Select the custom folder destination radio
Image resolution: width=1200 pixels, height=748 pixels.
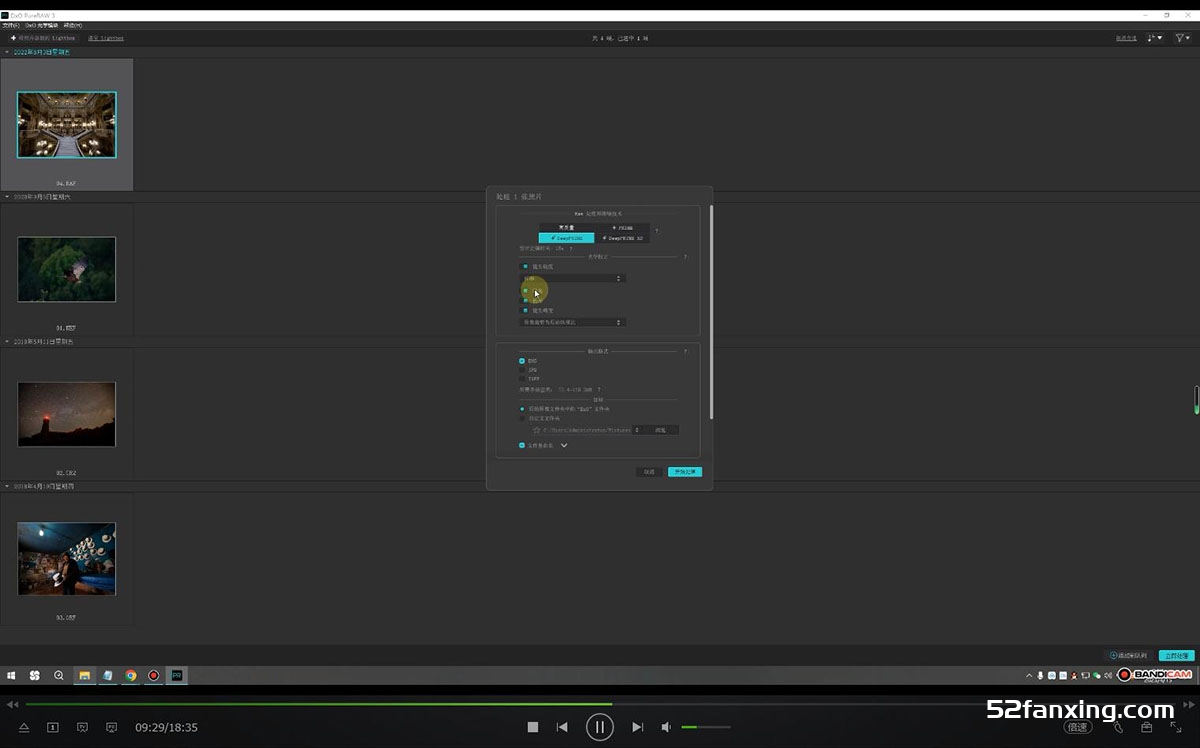click(522, 418)
